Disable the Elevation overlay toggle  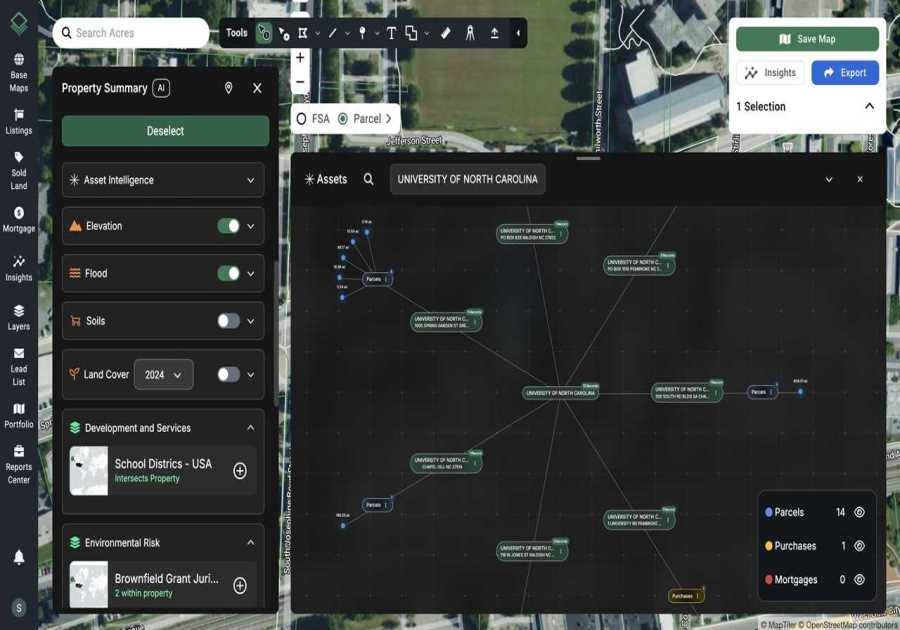[x=228, y=226]
